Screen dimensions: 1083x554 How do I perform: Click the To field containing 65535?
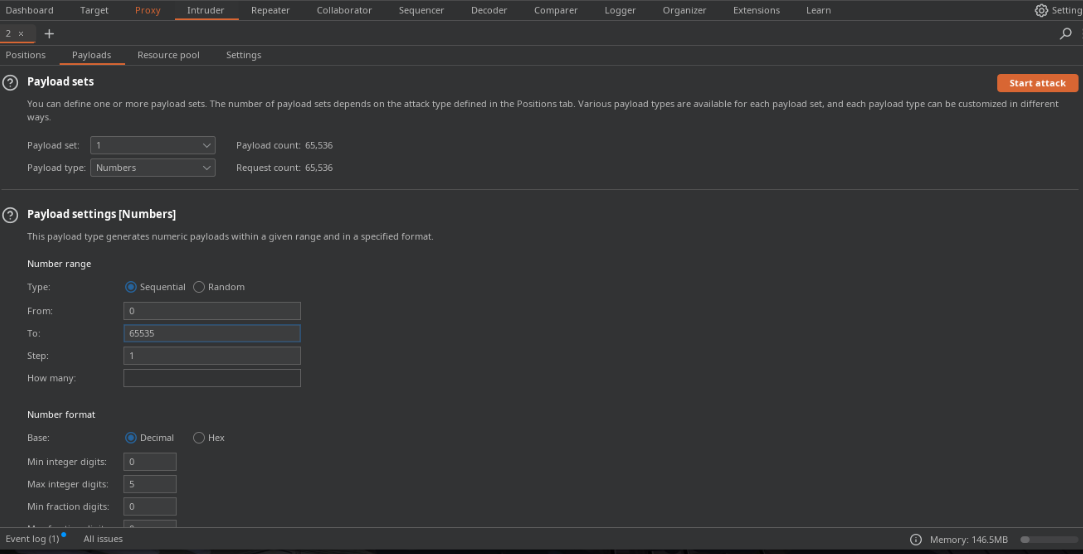[212, 334]
